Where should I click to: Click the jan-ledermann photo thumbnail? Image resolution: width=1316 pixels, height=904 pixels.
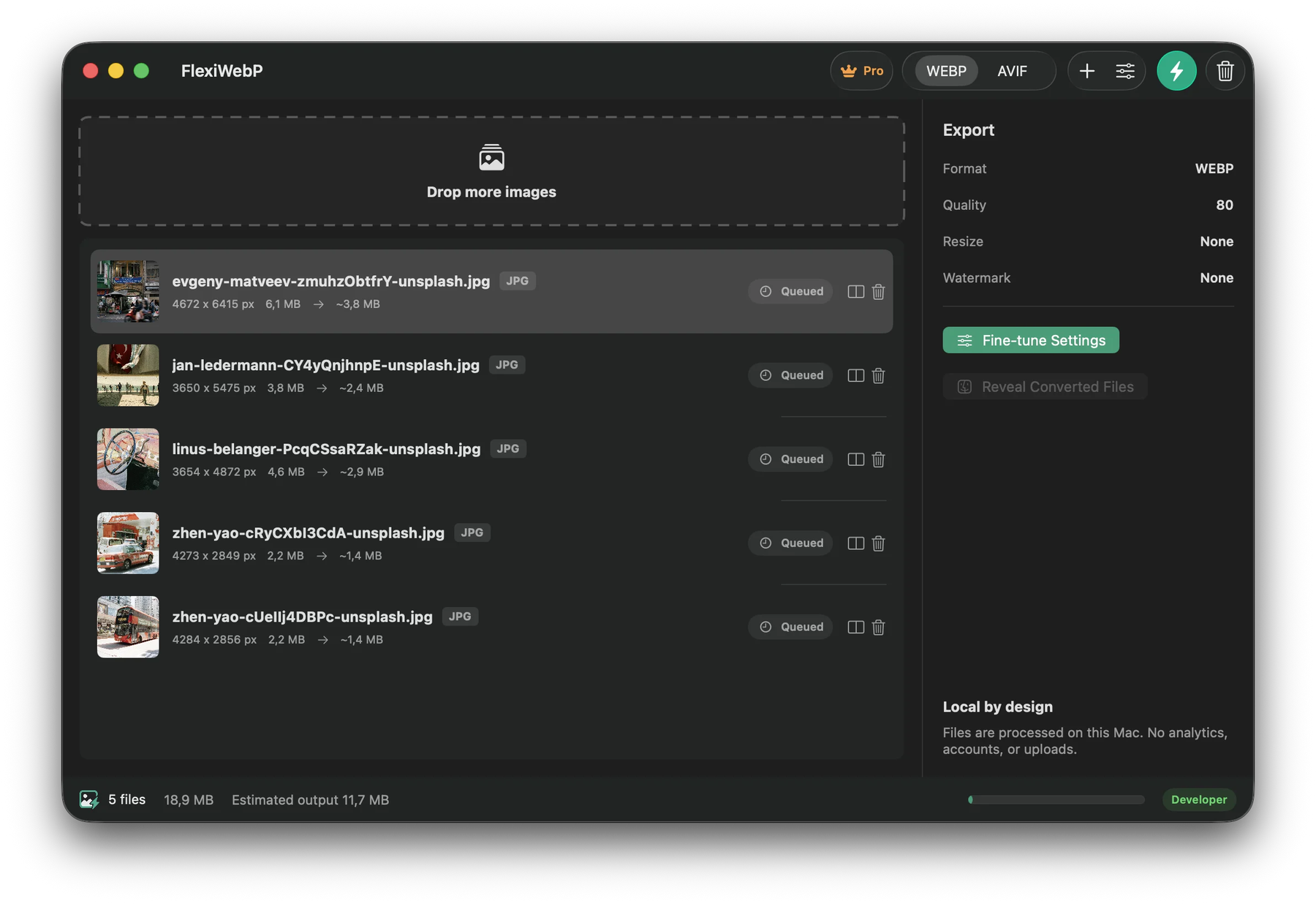[128, 375]
